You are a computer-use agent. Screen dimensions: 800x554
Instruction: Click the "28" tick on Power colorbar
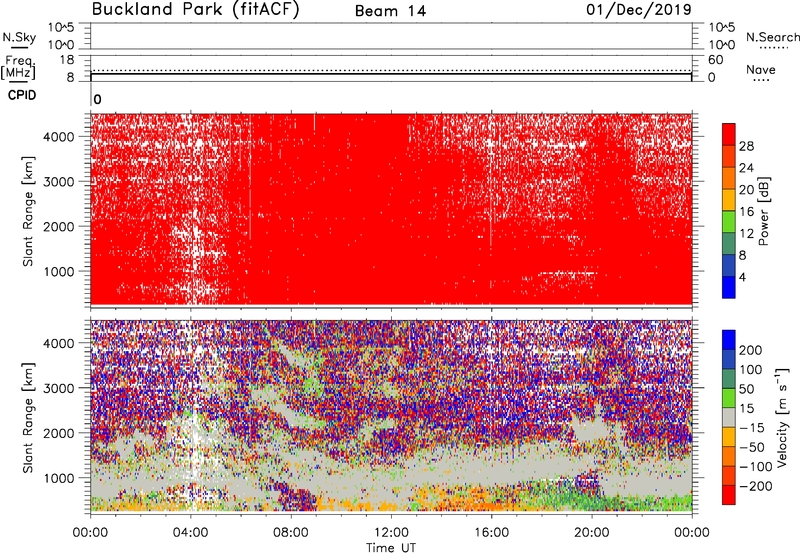coord(746,146)
